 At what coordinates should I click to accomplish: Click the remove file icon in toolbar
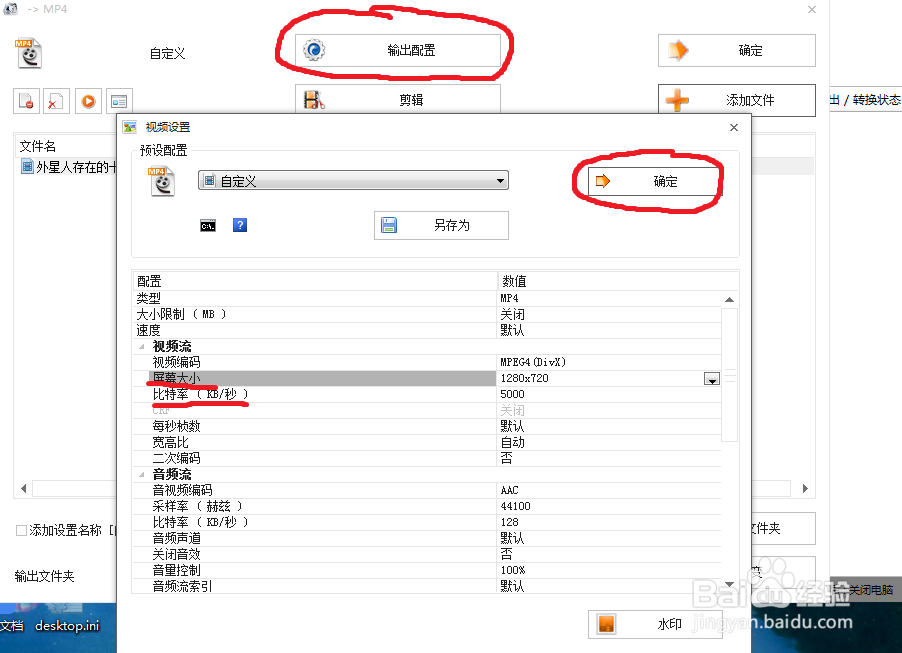[25, 101]
